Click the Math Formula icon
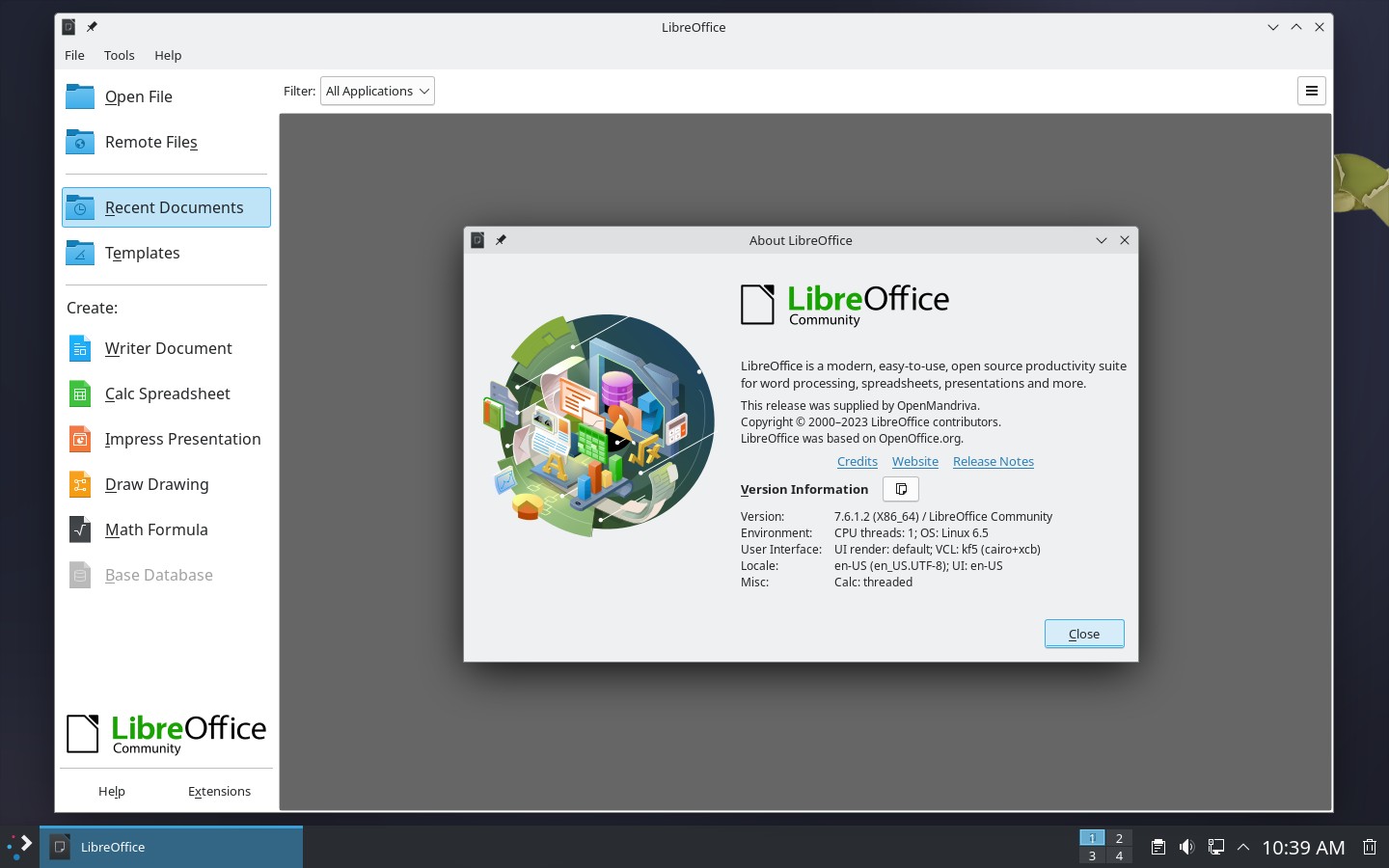 tap(80, 529)
